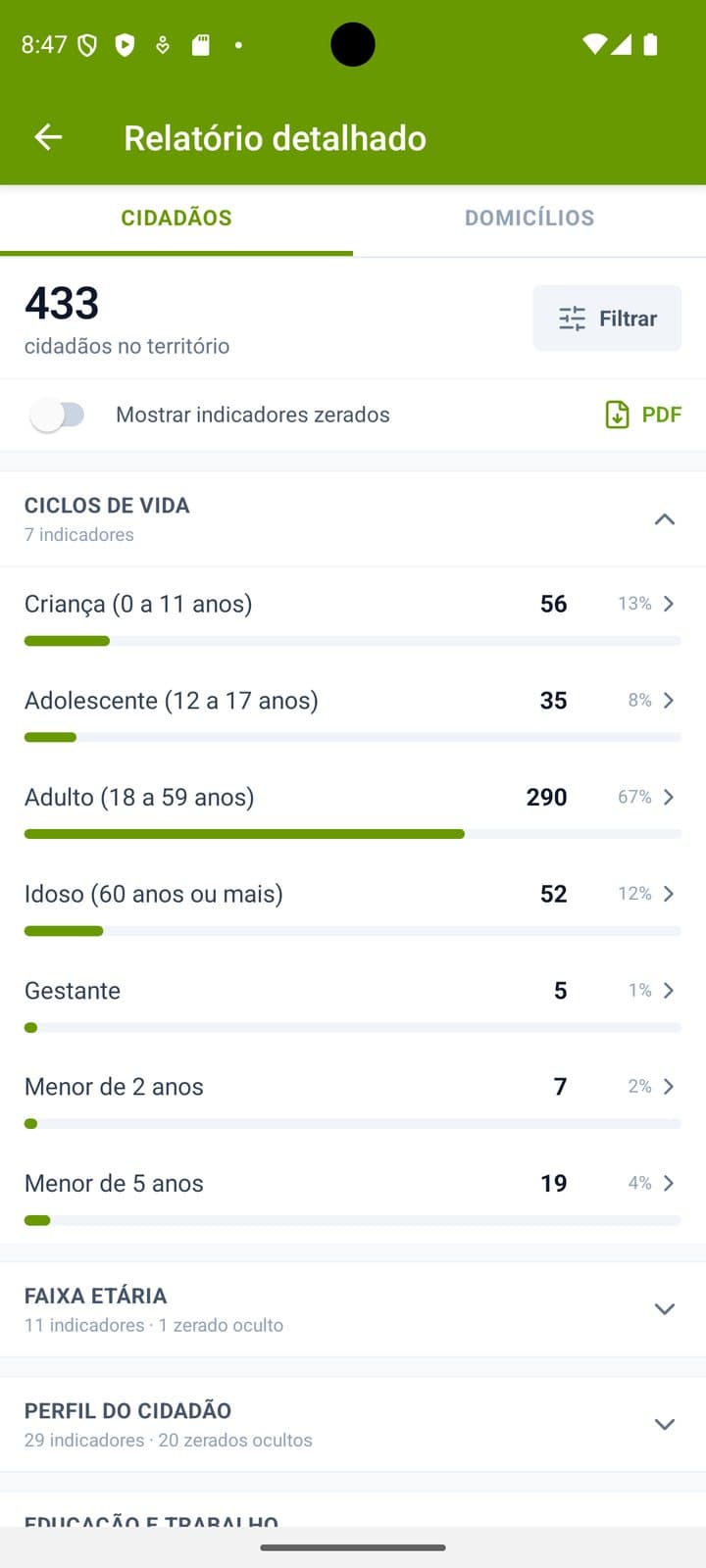This screenshot has width=706, height=1568.
Task: Expand the Perfil do Cidadão section
Action: coord(664,1424)
